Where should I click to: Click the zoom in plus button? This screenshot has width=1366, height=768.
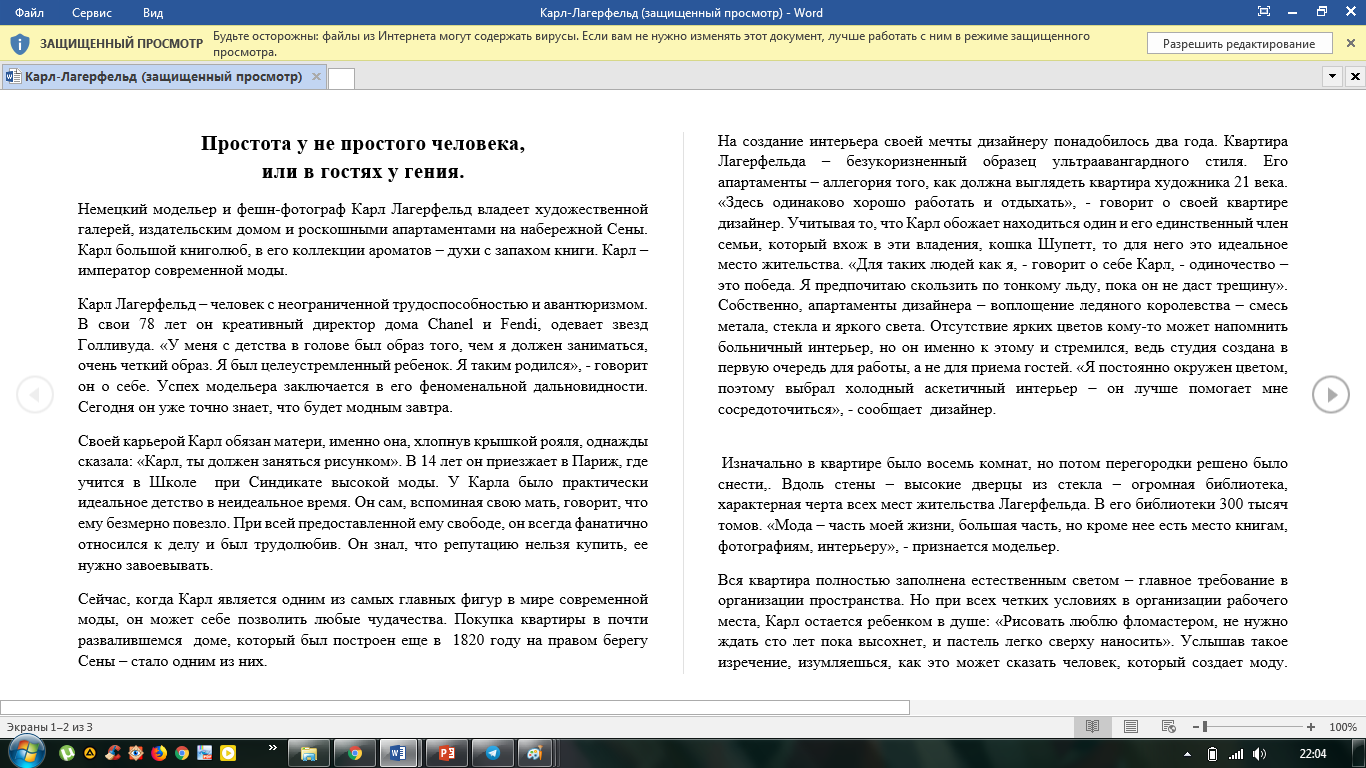pyautogui.click(x=1310, y=727)
